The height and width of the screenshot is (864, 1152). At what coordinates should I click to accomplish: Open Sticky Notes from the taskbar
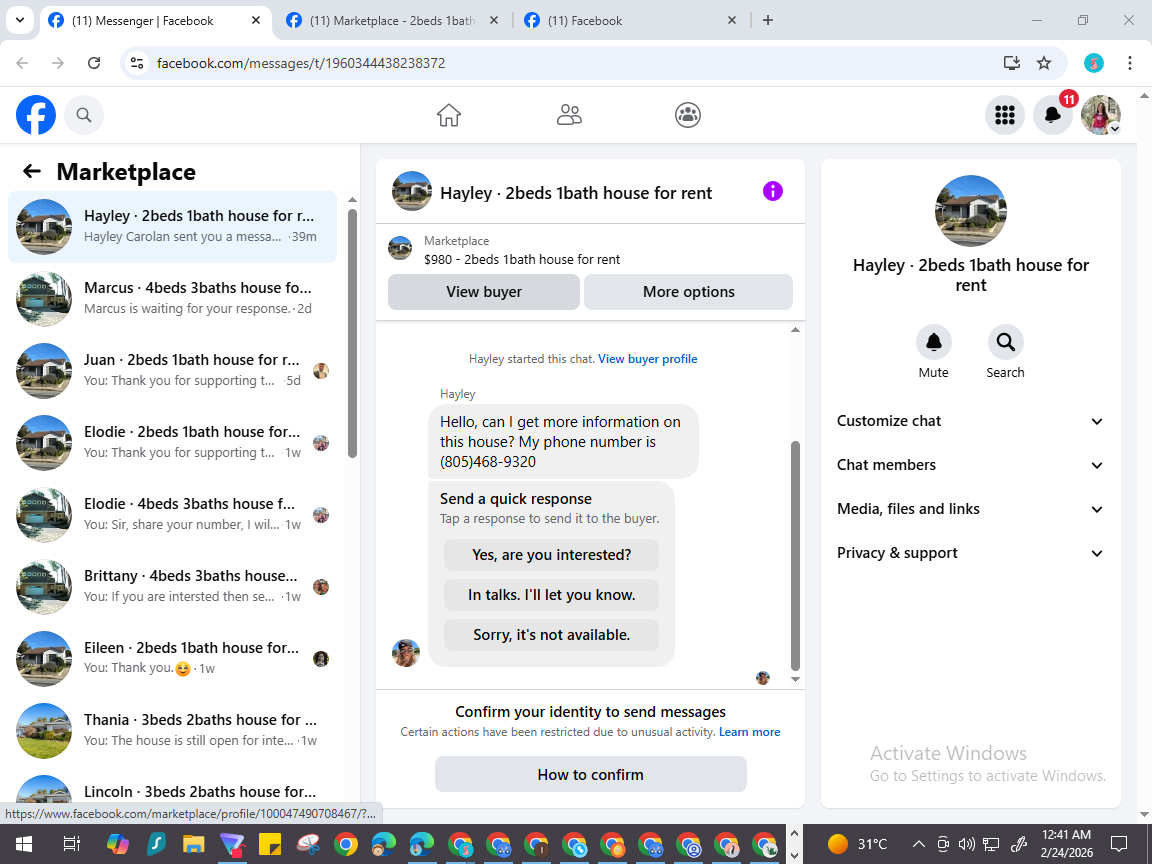[x=270, y=844]
